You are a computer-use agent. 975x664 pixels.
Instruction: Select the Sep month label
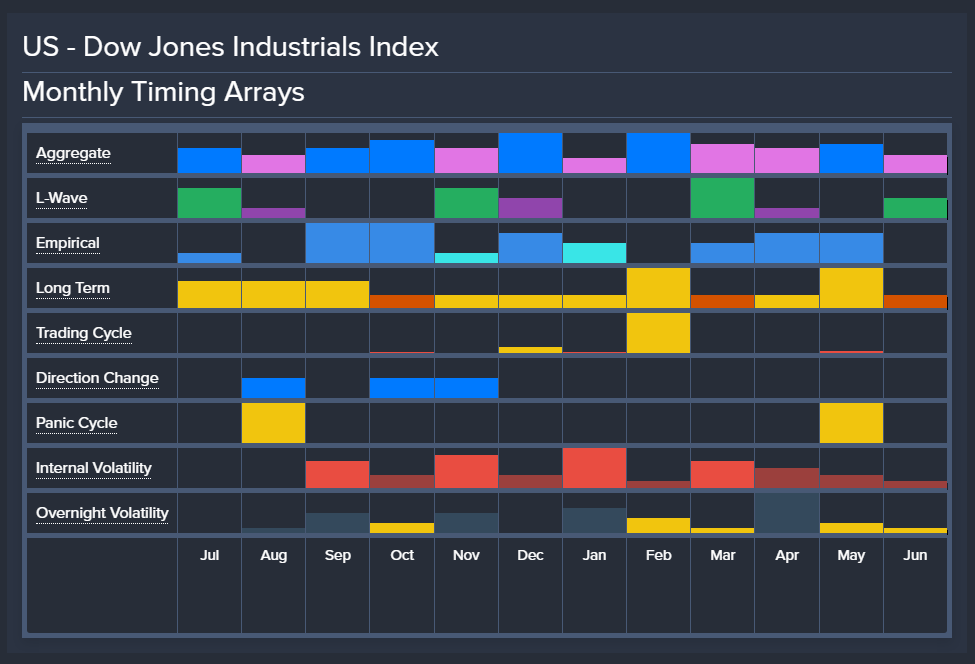click(x=338, y=555)
